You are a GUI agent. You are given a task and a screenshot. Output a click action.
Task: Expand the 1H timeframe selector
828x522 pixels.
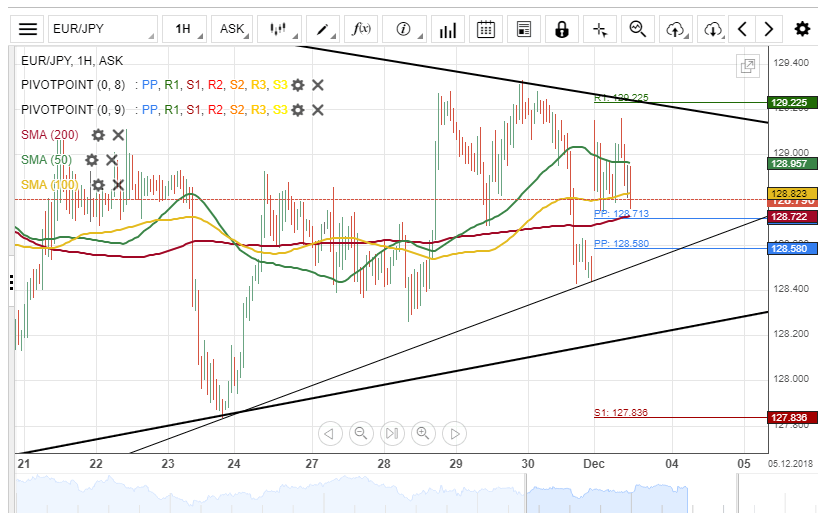pyautogui.click(x=185, y=29)
